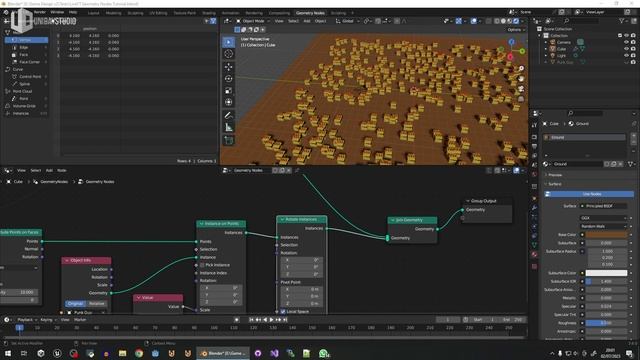640x360 pixels.
Task: Open the Output properties tab icon
Action: point(534,146)
